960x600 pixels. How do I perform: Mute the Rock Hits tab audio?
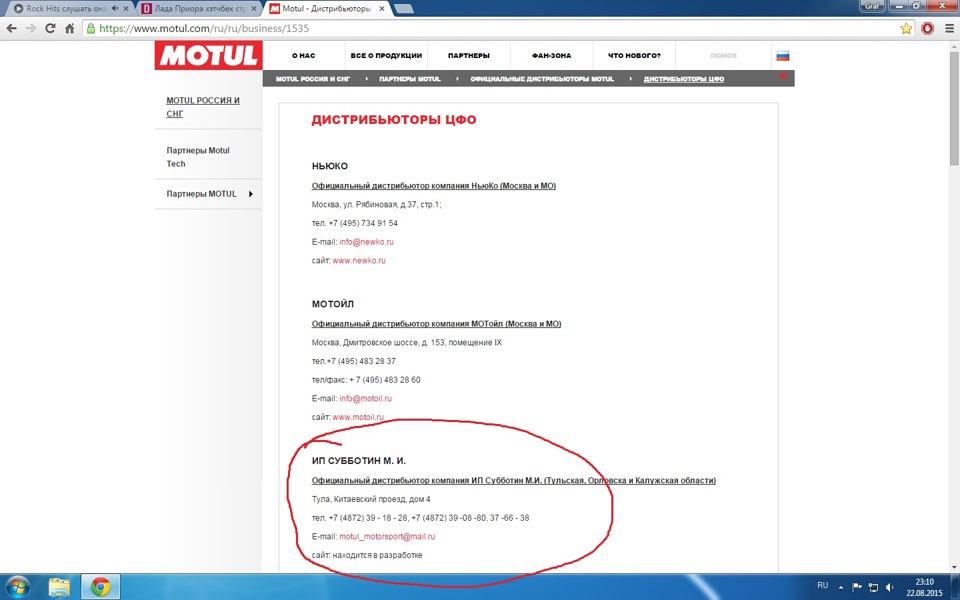coord(115,9)
